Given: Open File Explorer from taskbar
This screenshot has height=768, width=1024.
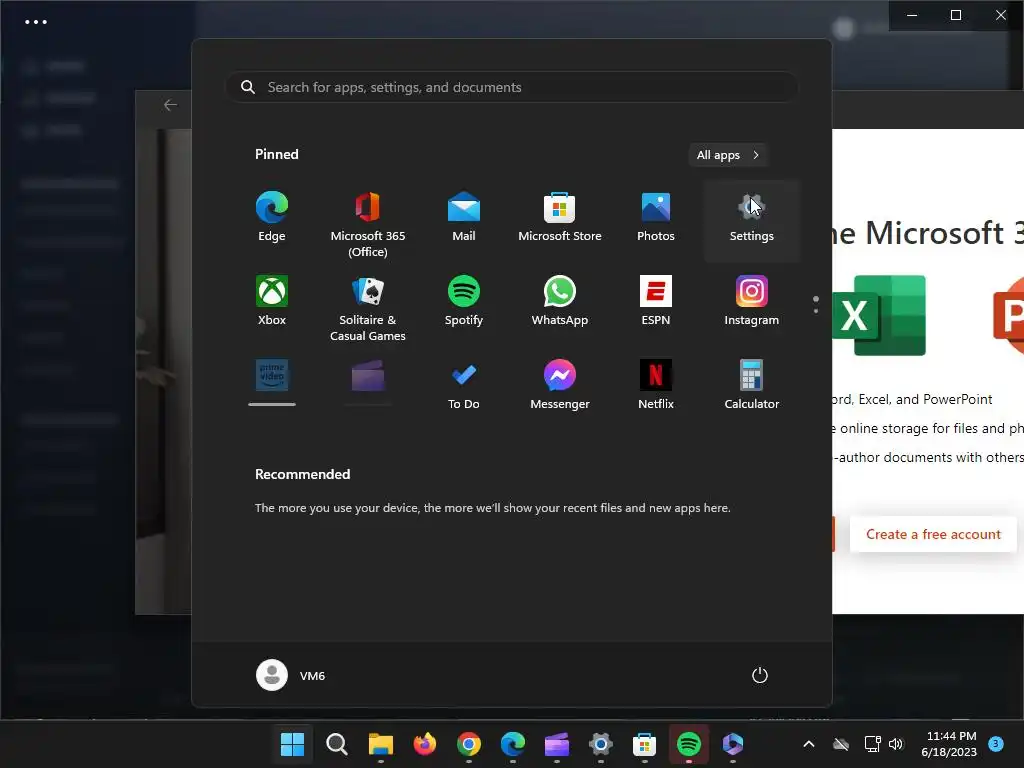Looking at the screenshot, I should (x=381, y=744).
